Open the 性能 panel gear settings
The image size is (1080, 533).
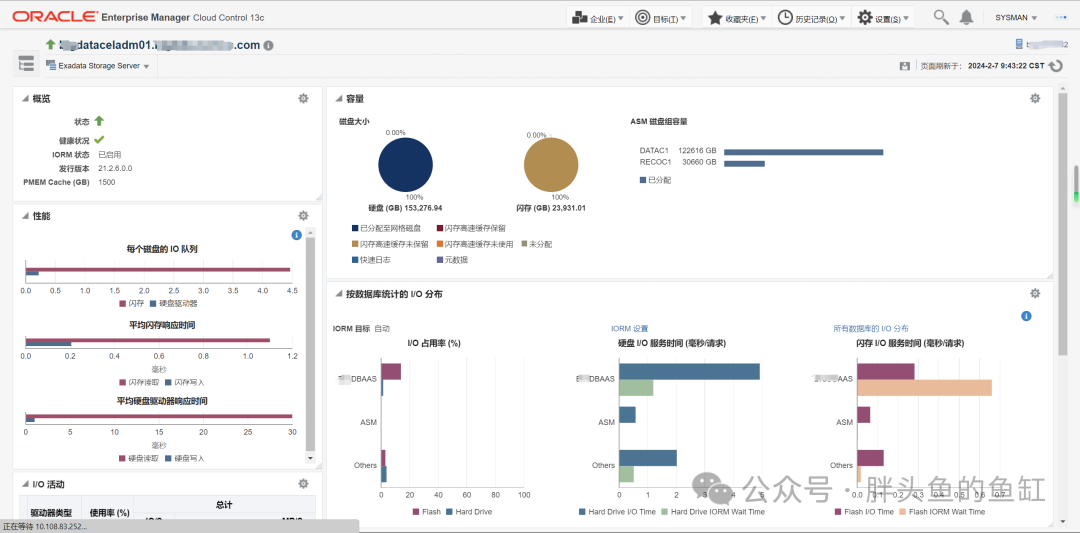(303, 216)
